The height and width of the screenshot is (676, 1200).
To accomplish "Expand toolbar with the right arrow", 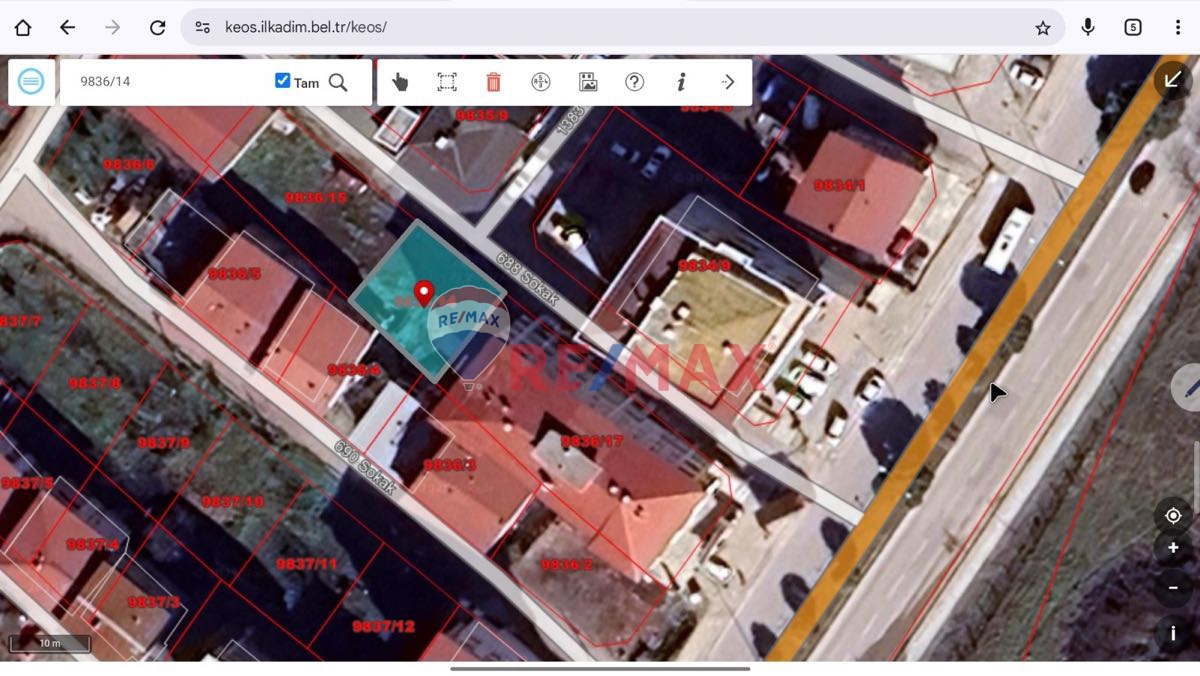I will (728, 82).
